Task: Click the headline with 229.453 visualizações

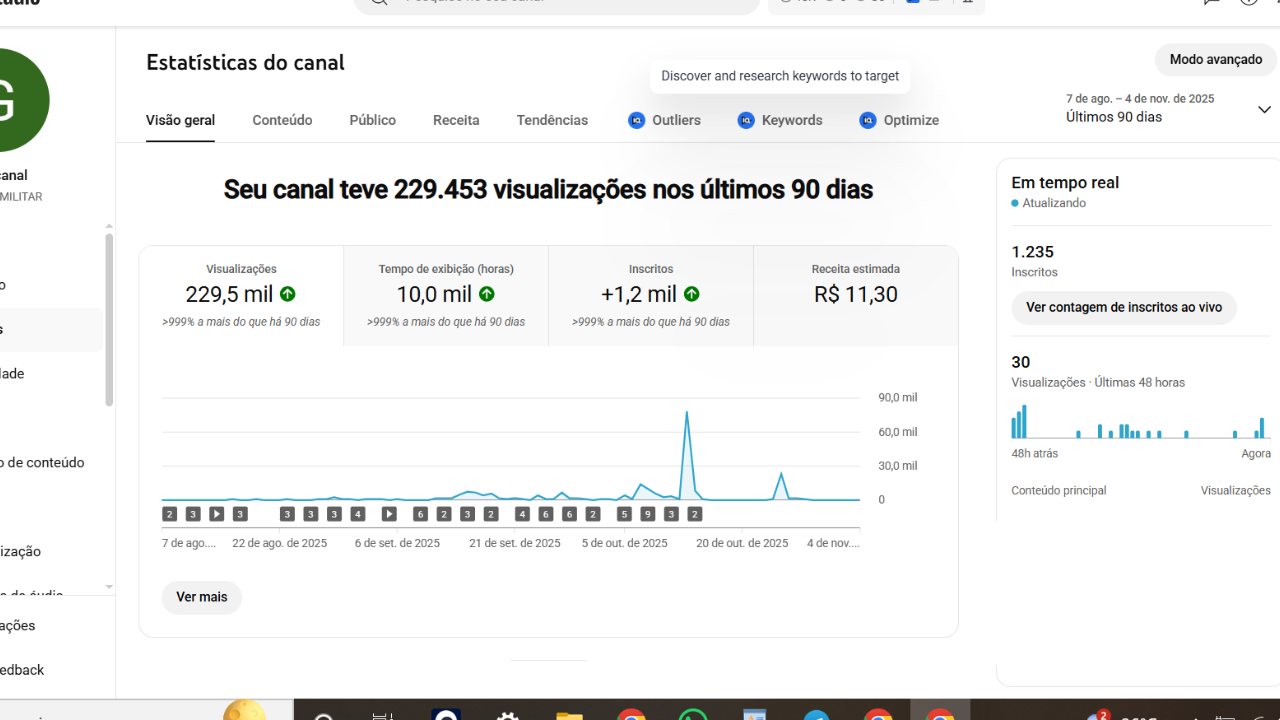Action: pos(548,189)
